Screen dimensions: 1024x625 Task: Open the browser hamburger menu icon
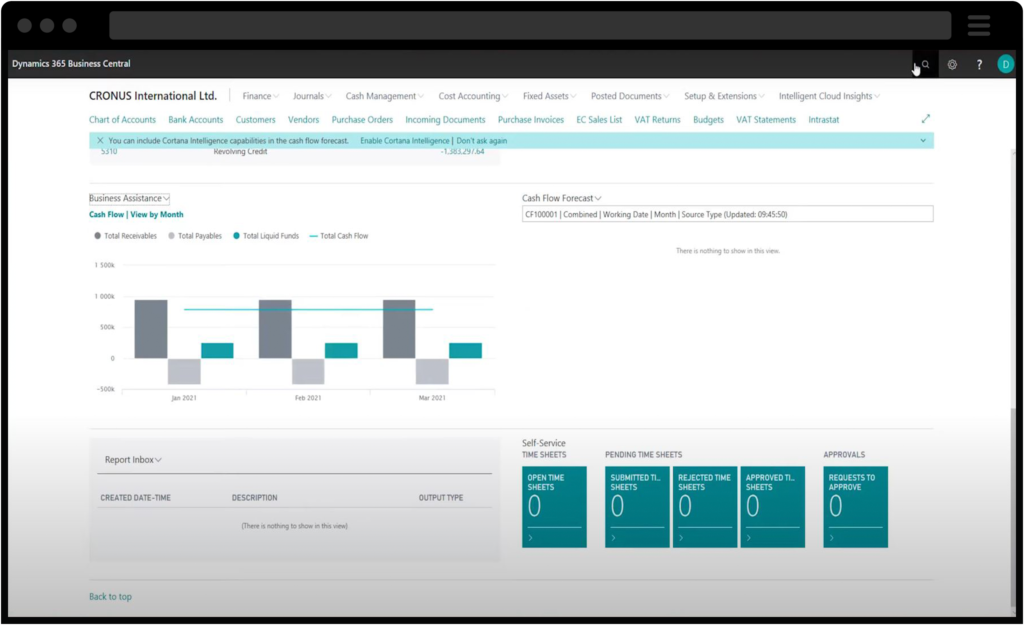pos(978,25)
